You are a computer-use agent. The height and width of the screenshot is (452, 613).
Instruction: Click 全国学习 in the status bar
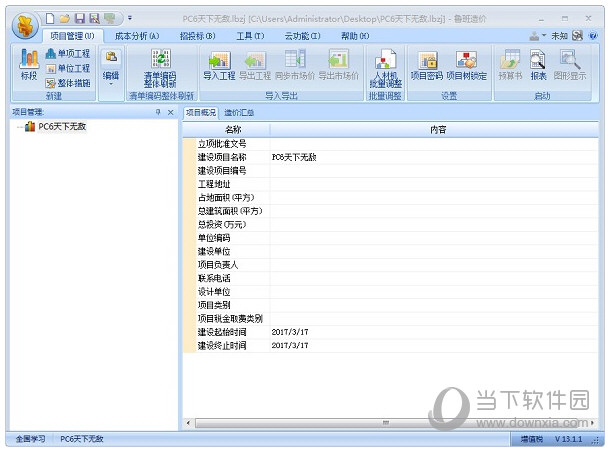coord(29,439)
